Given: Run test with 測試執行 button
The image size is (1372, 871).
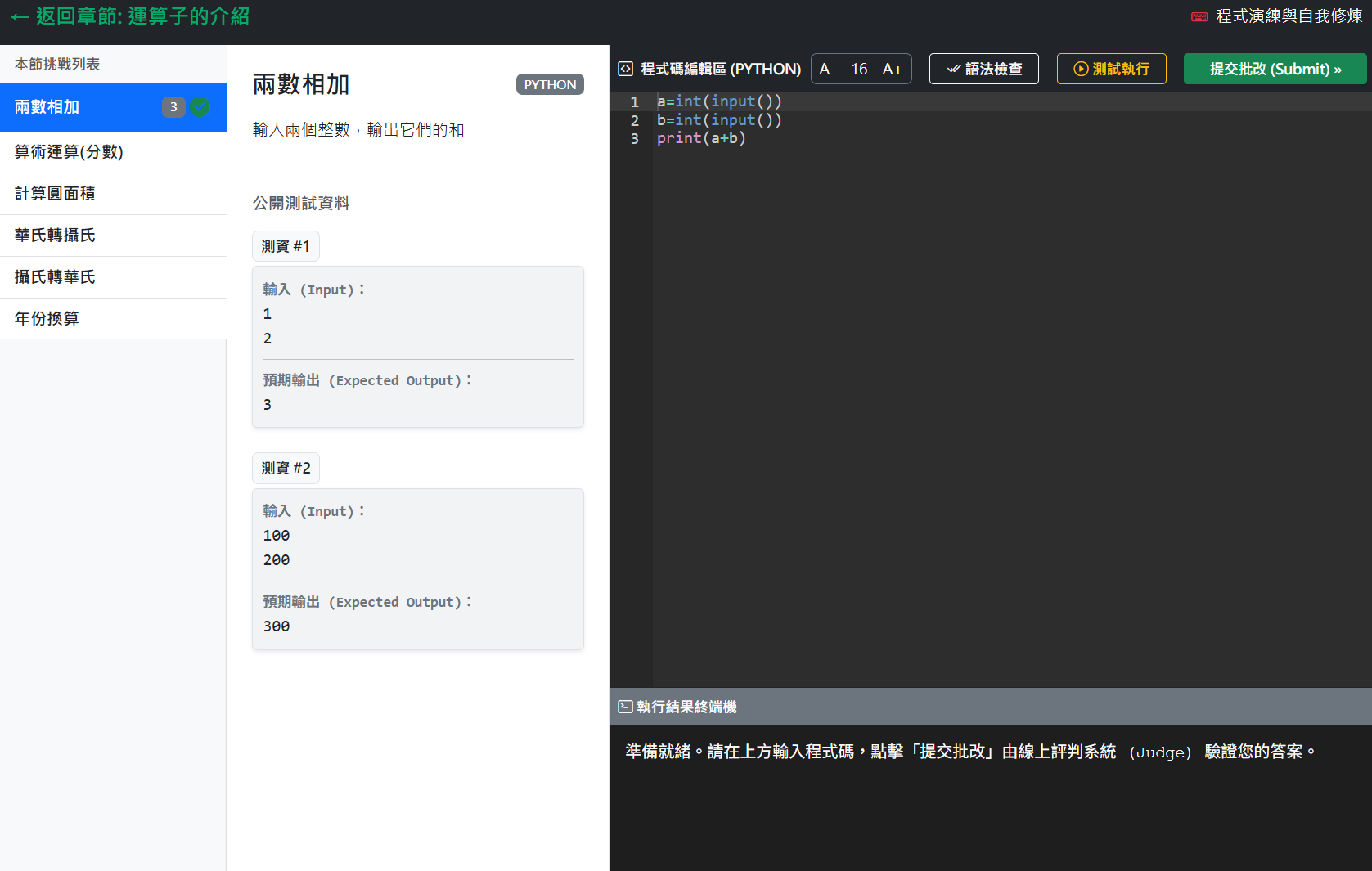Looking at the screenshot, I should click(1111, 69).
